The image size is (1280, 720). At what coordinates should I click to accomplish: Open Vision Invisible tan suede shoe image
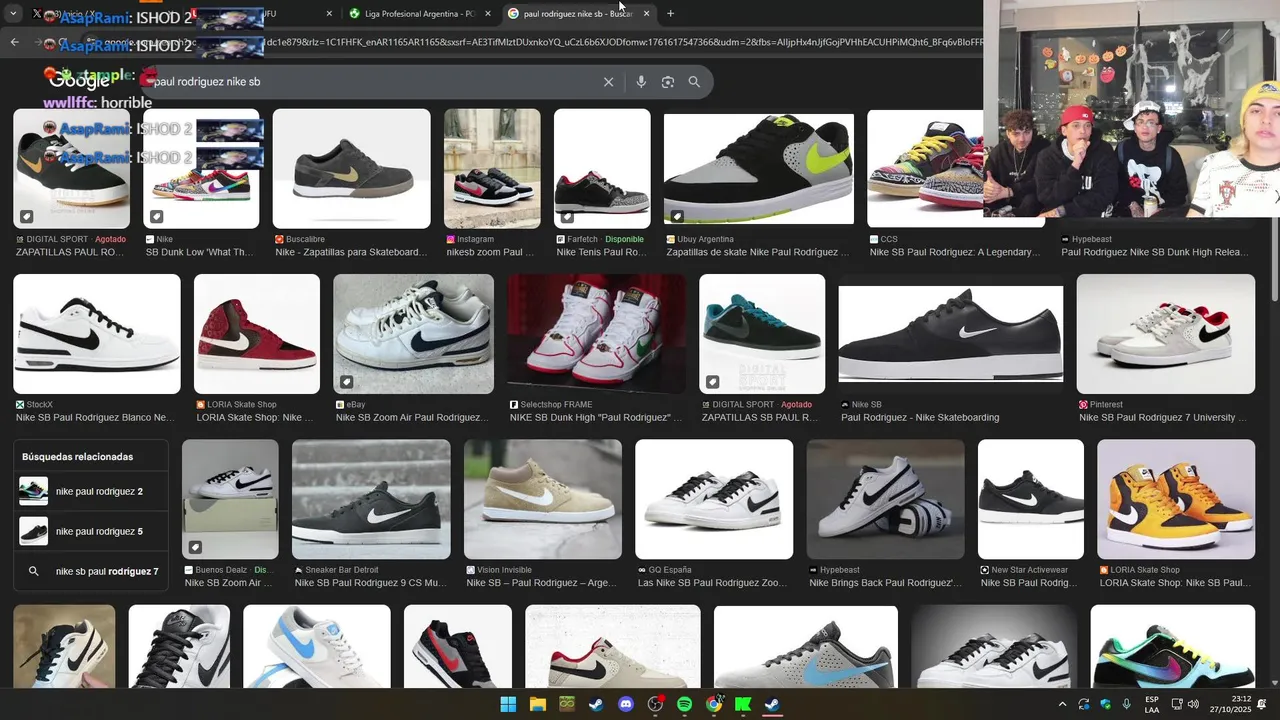coord(543,499)
